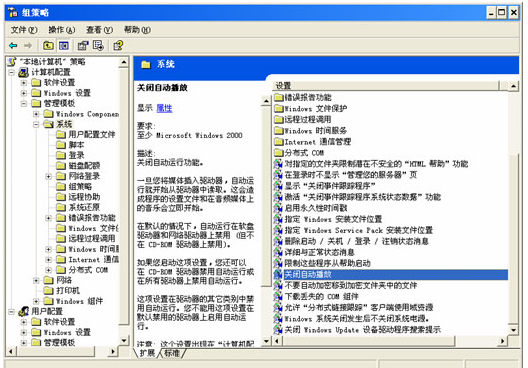Open the Help toolbar icon
The image size is (528, 368).
coord(118,45)
